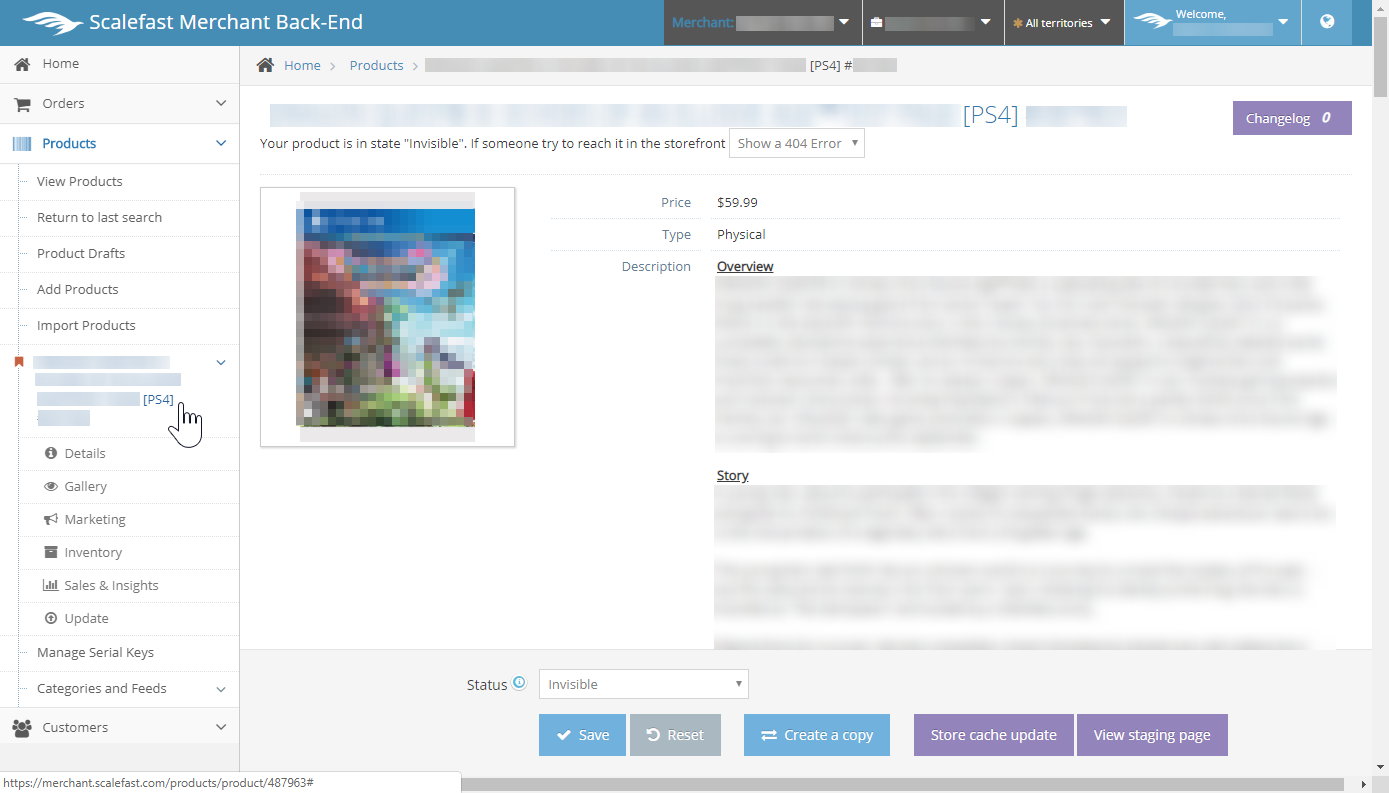
Task: Click the Update arrow icon
Action: coord(51,618)
